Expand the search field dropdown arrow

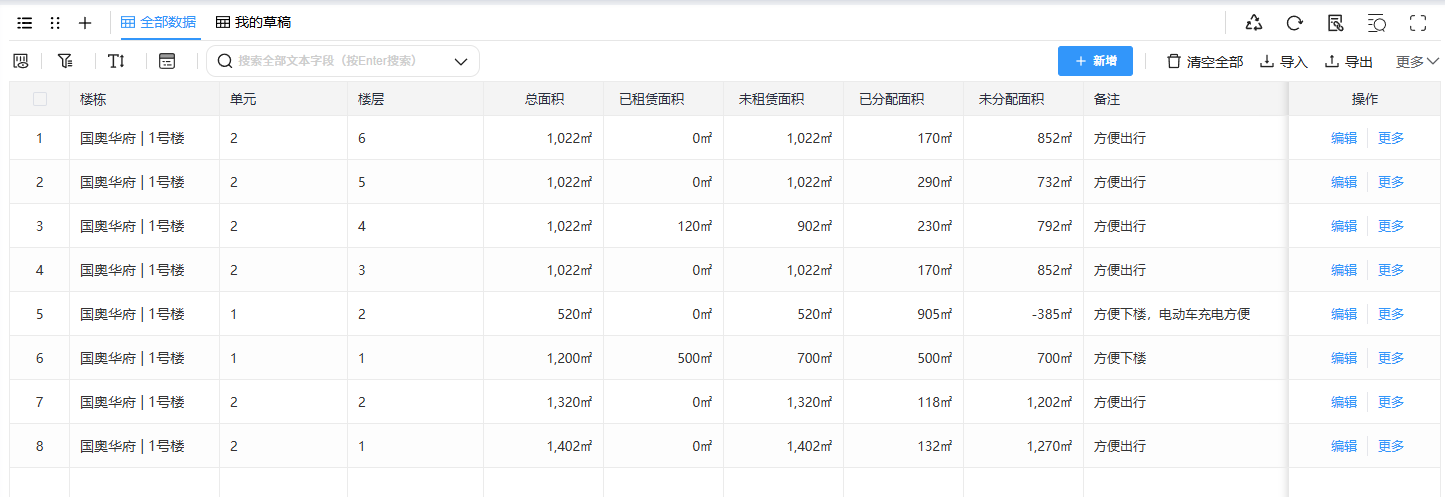[x=461, y=61]
